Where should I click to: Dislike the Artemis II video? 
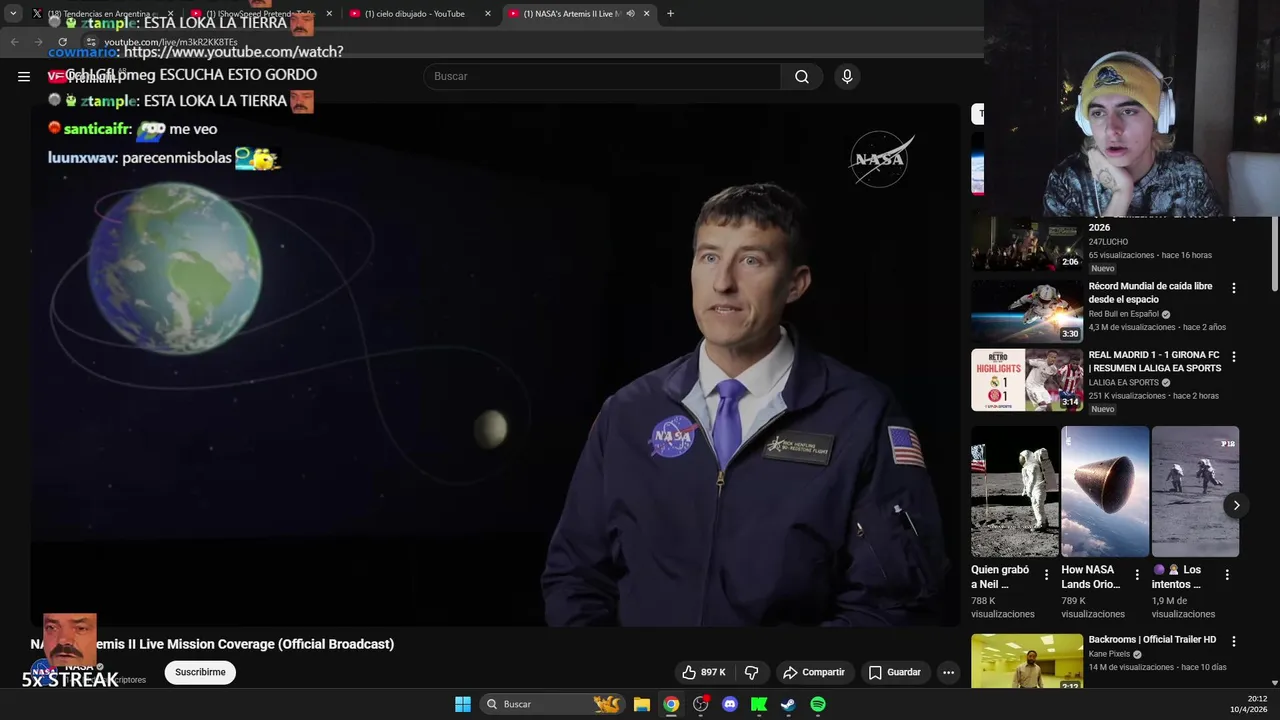[x=752, y=672]
